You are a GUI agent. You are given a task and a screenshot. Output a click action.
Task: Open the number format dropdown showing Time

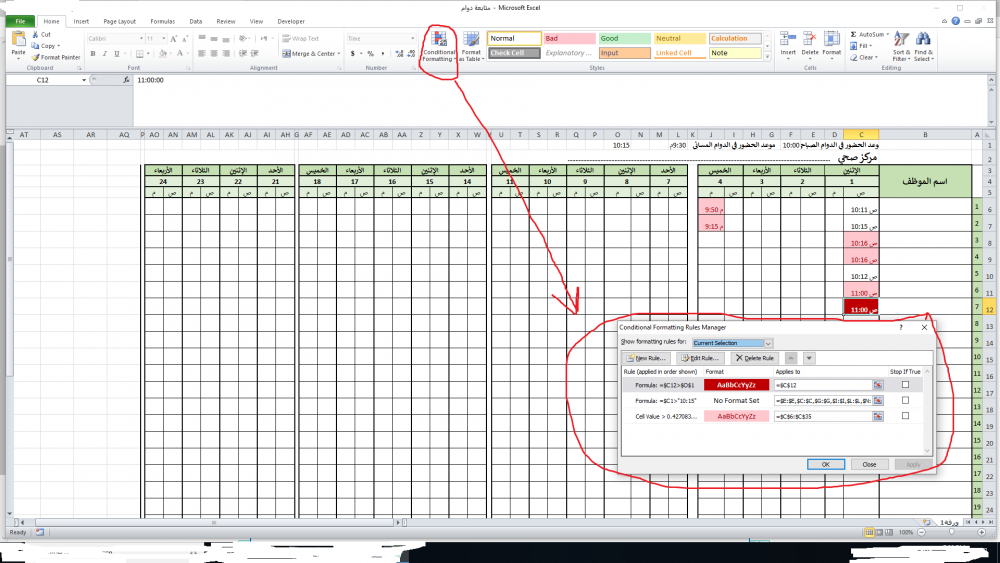point(413,39)
